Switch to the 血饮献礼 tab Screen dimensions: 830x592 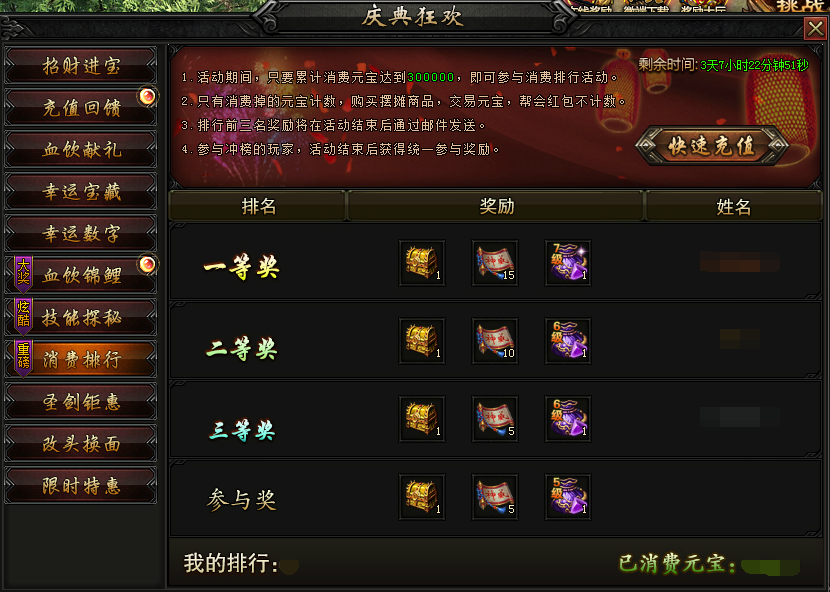(x=81, y=149)
